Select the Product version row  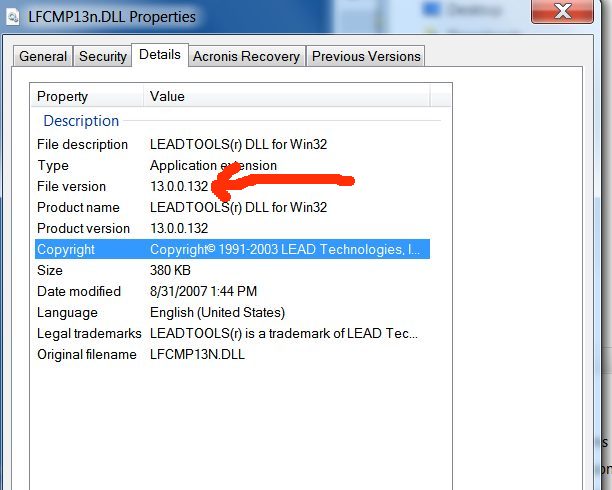pos(233,228)
